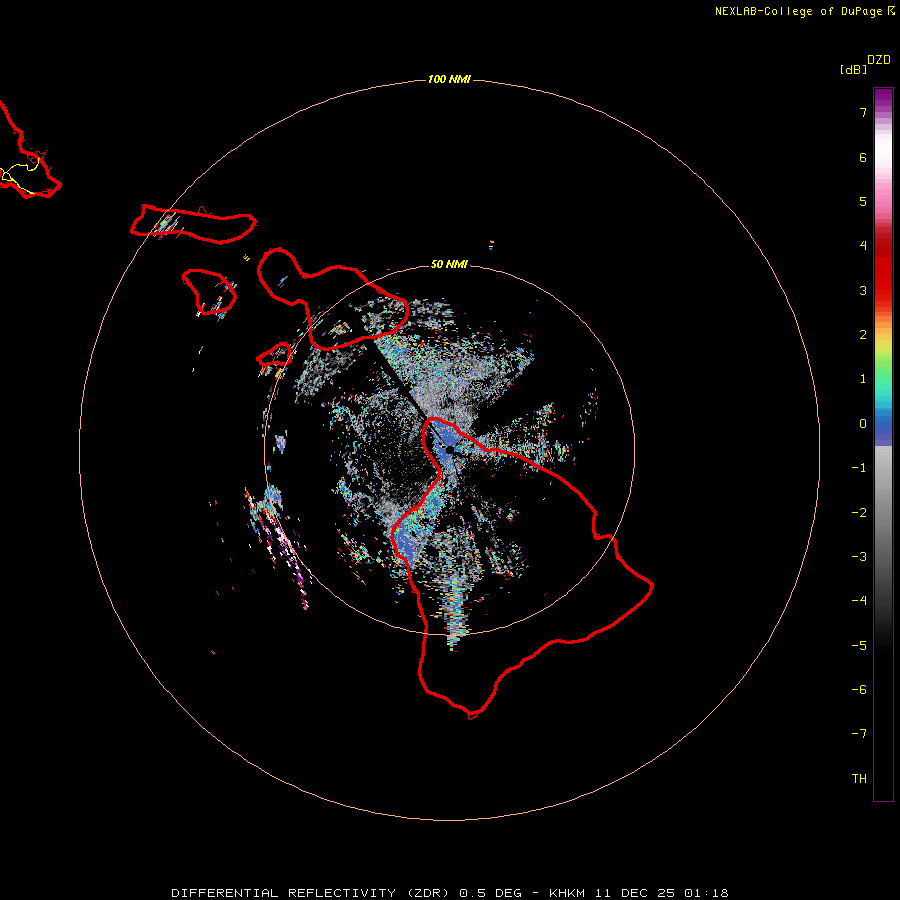This screenshot has width=900, height=900.
Task: Click the 6 value on color scale
Action: coord(863,157)
